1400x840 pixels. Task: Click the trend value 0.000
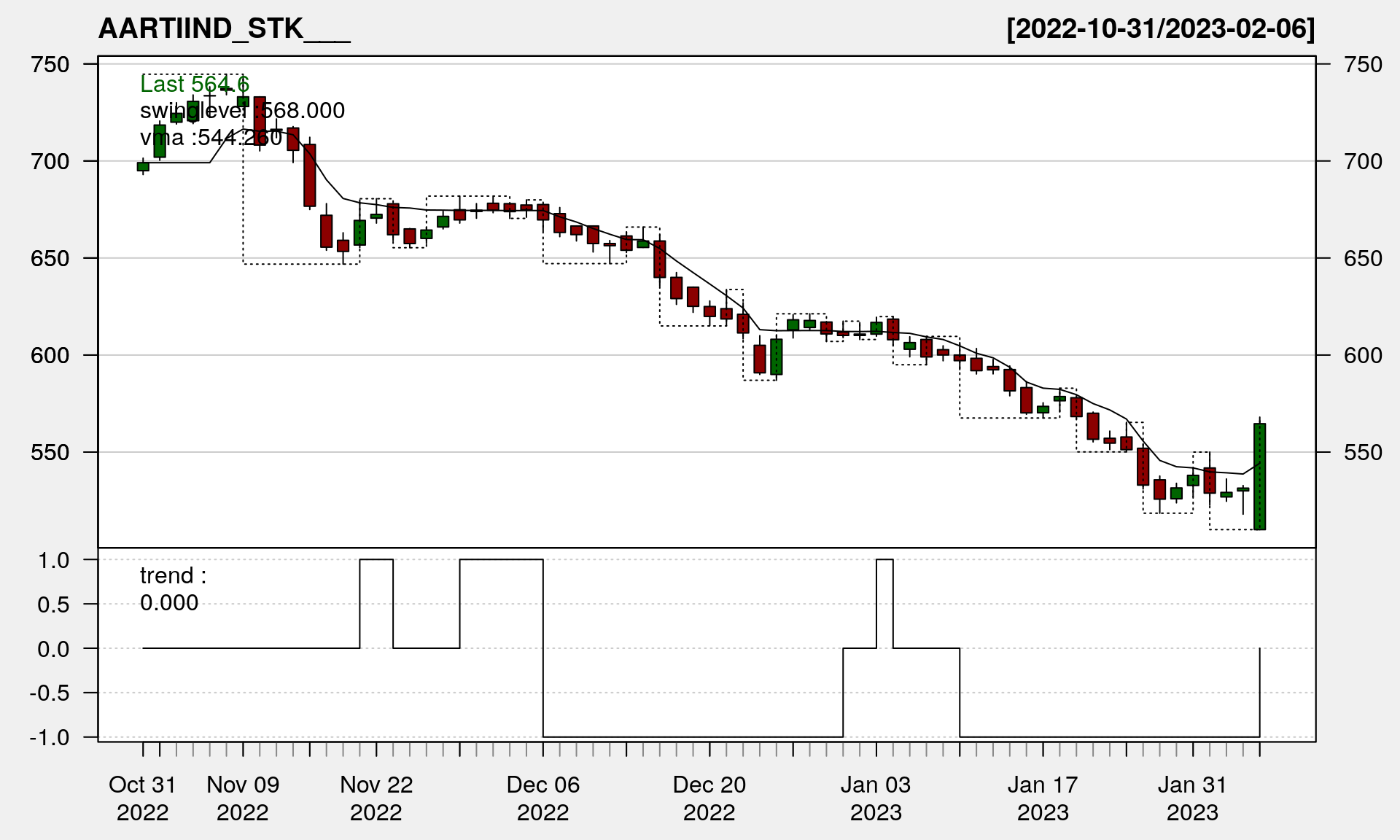pos(169,603)
